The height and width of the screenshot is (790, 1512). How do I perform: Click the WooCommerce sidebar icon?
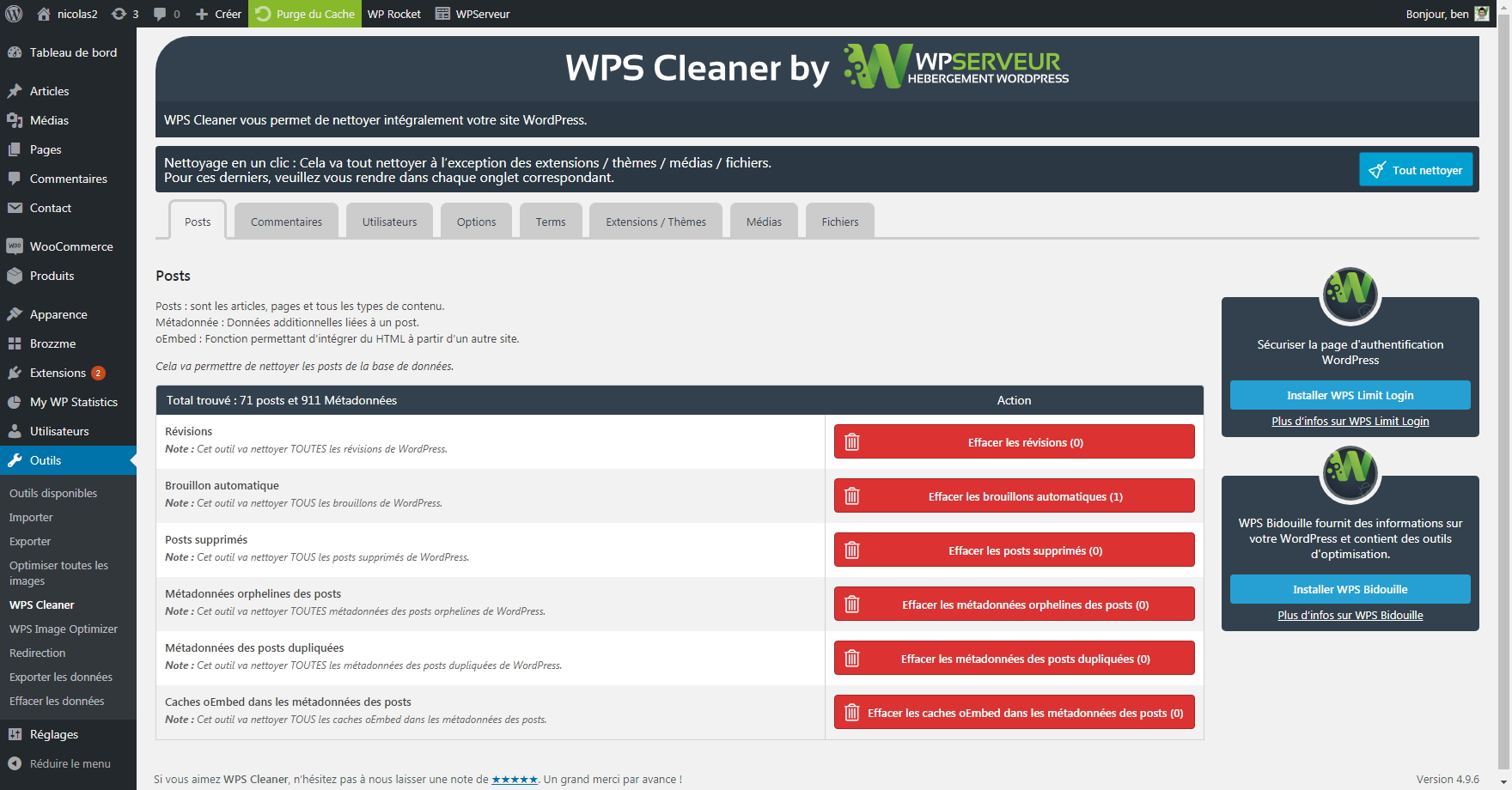point(15,246)
